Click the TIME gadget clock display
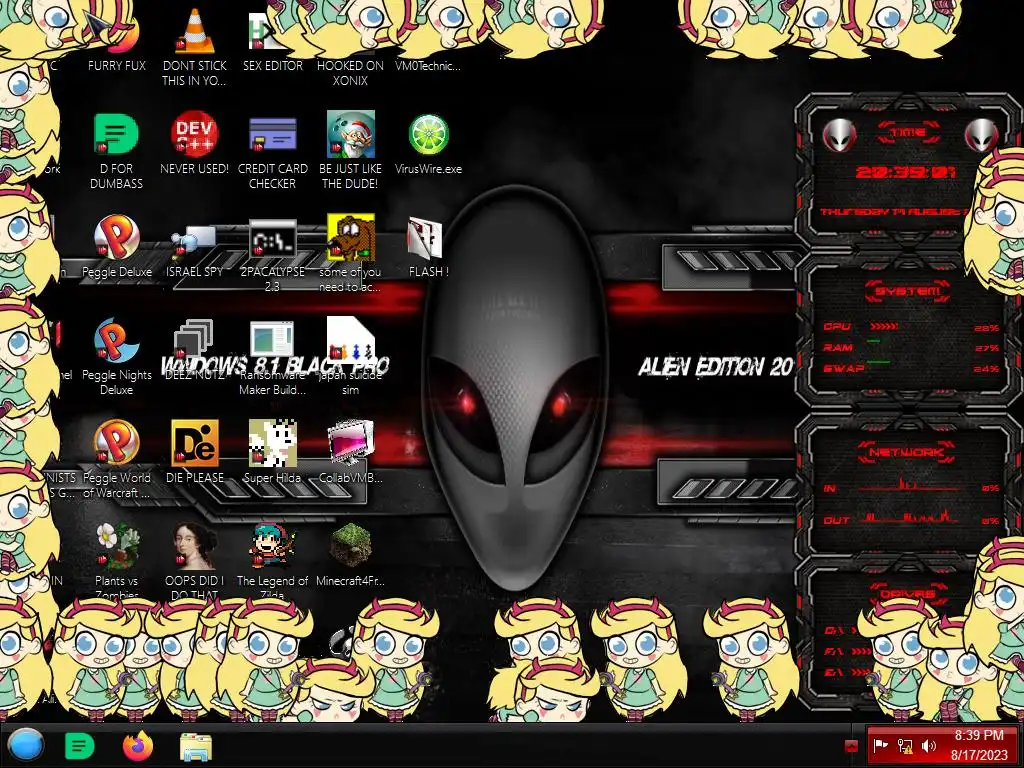 pos(906,172)
